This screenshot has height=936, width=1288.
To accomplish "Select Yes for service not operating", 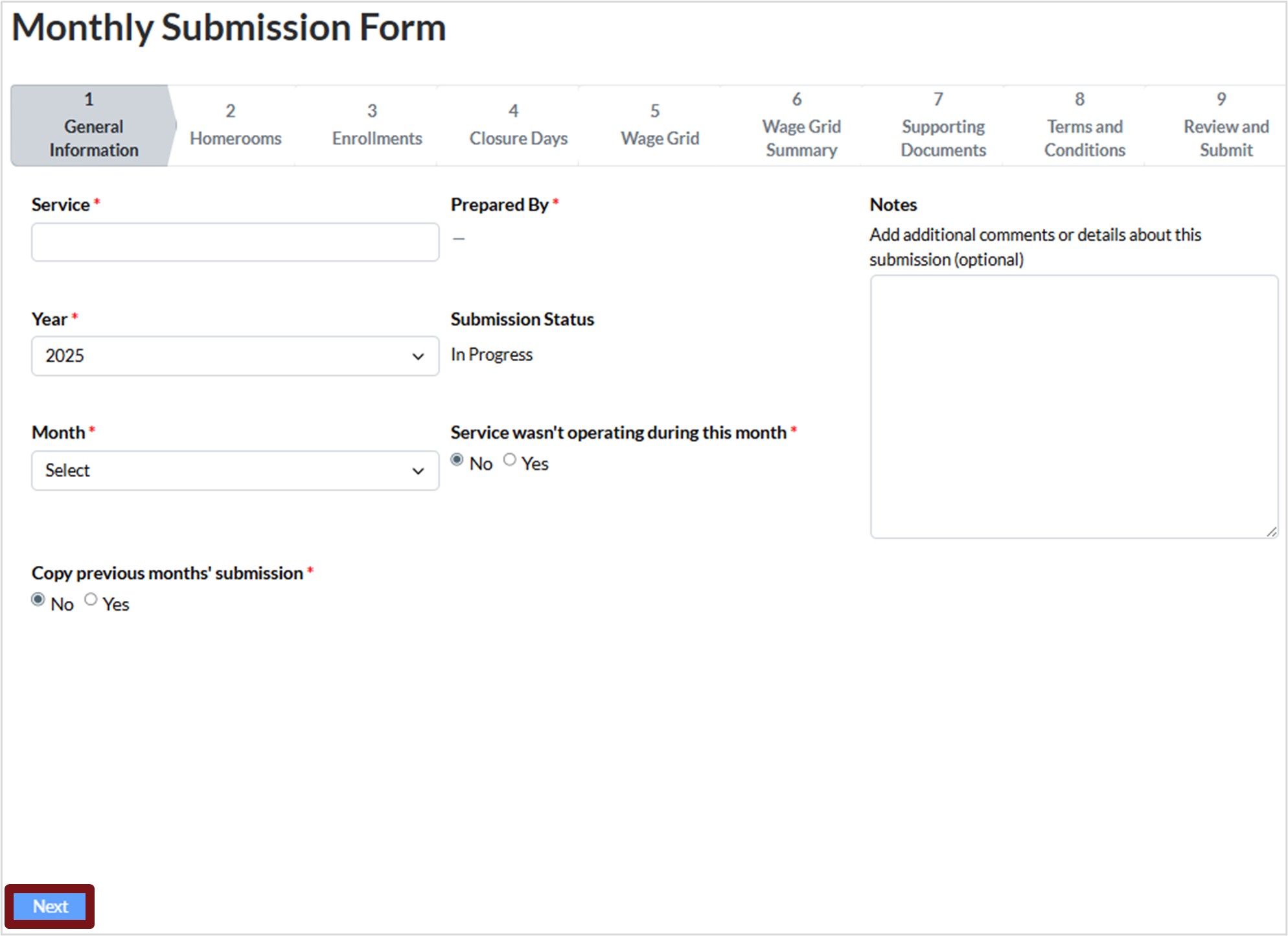I will (x=510, y=460).
